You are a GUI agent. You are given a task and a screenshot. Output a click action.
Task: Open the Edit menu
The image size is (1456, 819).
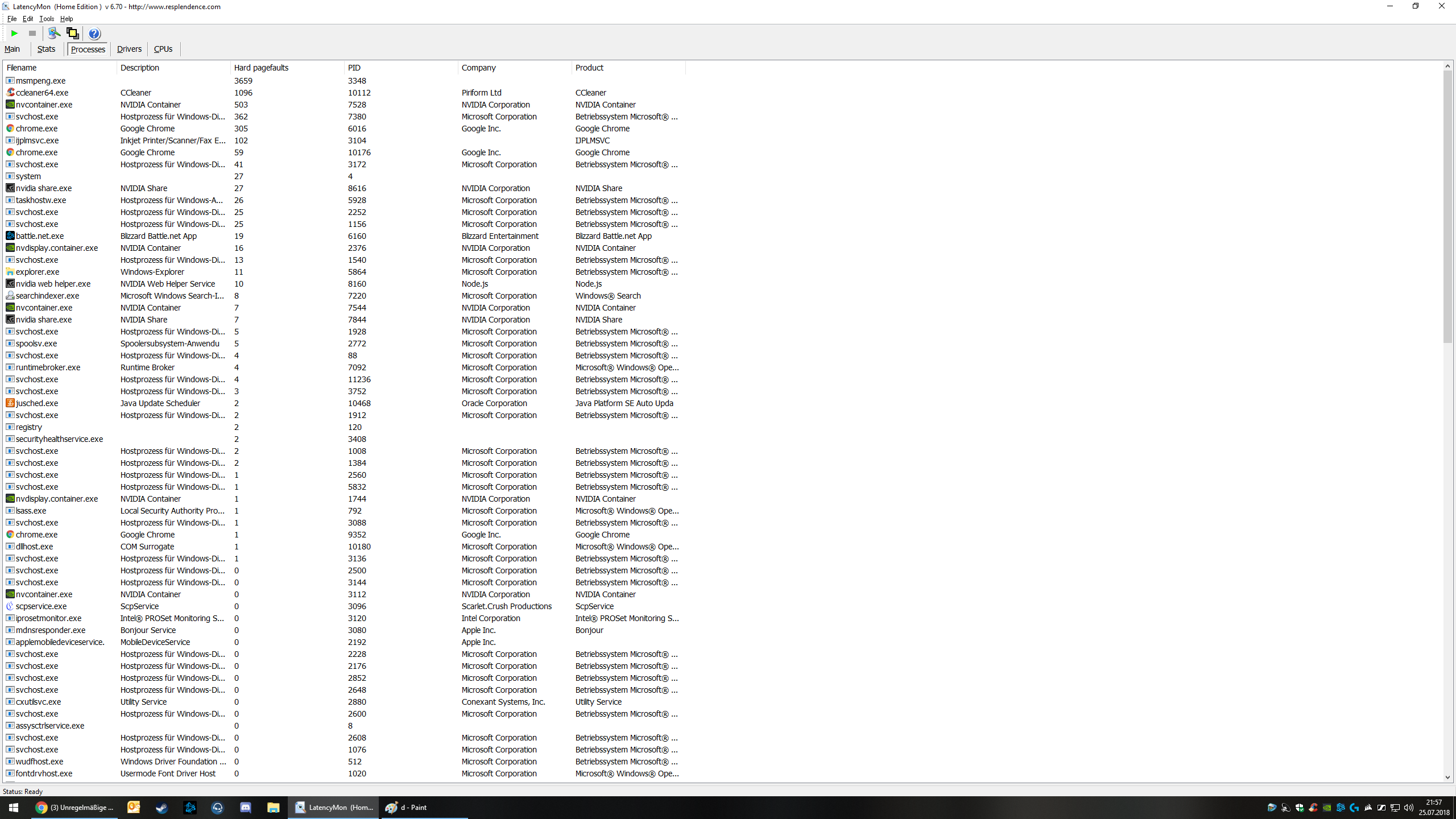tap(27, 19)
